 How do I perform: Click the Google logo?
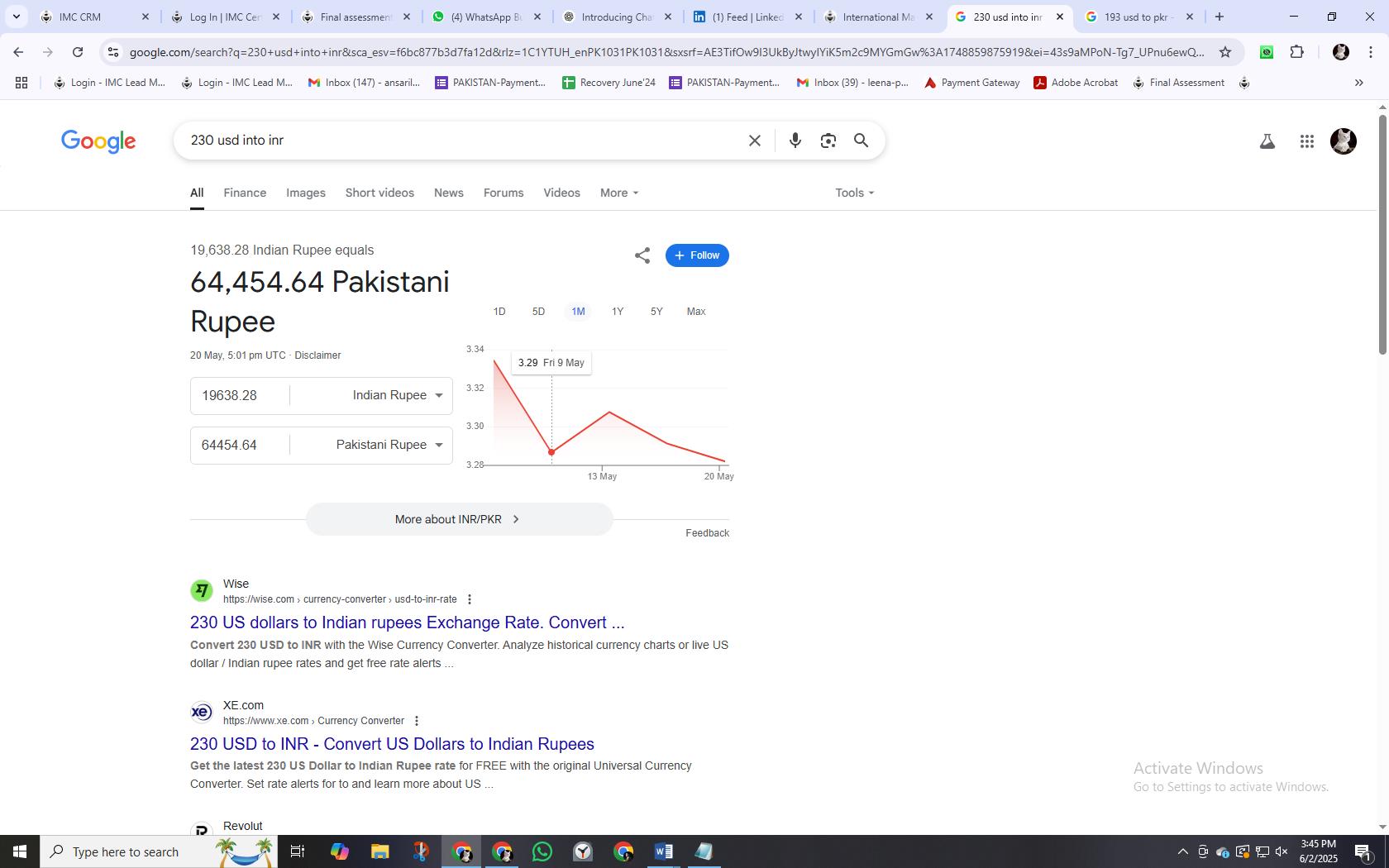(x=98, y=141)
